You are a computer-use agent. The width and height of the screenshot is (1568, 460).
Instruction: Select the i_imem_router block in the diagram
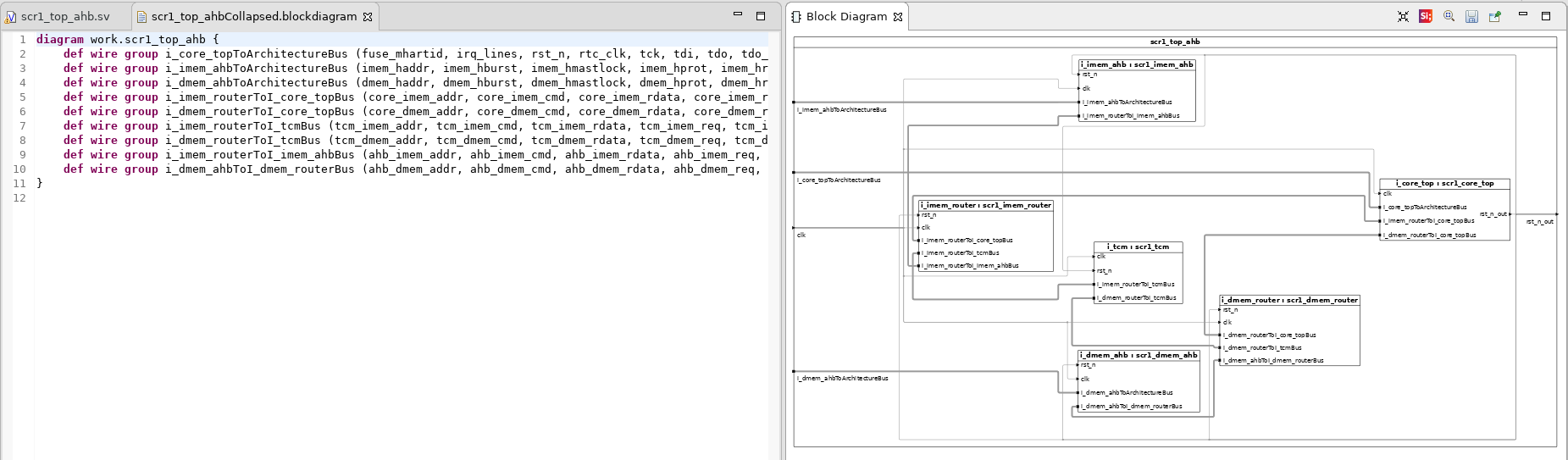pos(985,205)
